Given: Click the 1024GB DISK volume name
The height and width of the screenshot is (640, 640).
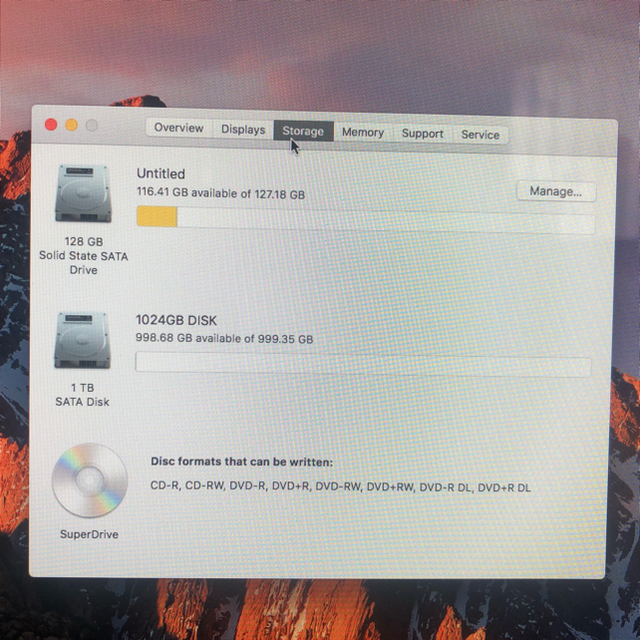Looking at the screenshot, I should coord(176,320).
